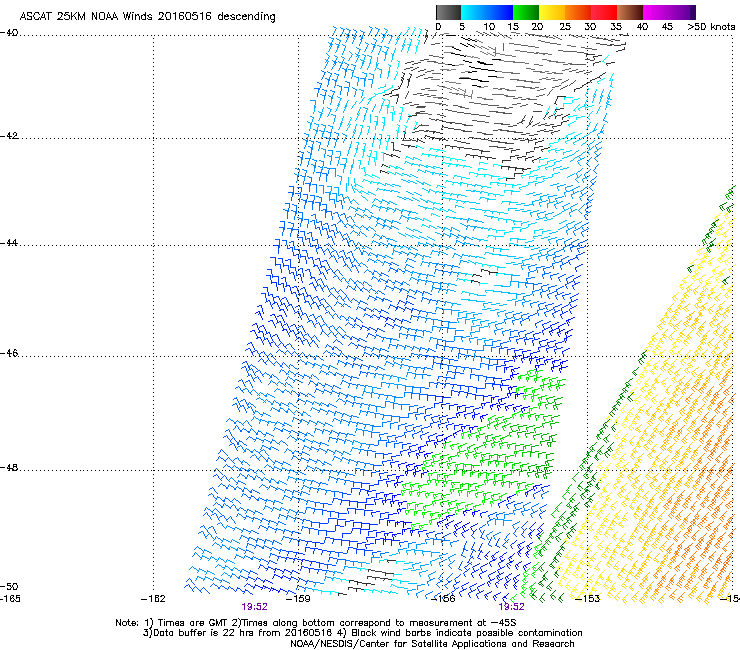Click the '30' color scale label

pos(590,26)
